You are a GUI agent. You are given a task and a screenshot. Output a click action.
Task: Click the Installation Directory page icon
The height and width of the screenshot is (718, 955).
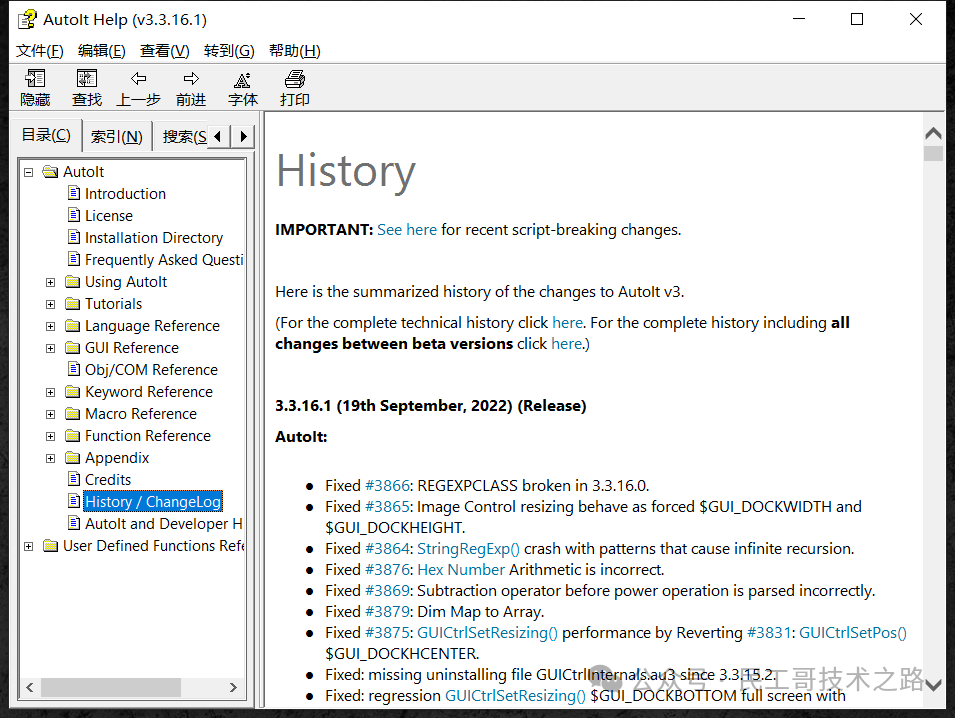pyautogui.click(x=74, y=237)
